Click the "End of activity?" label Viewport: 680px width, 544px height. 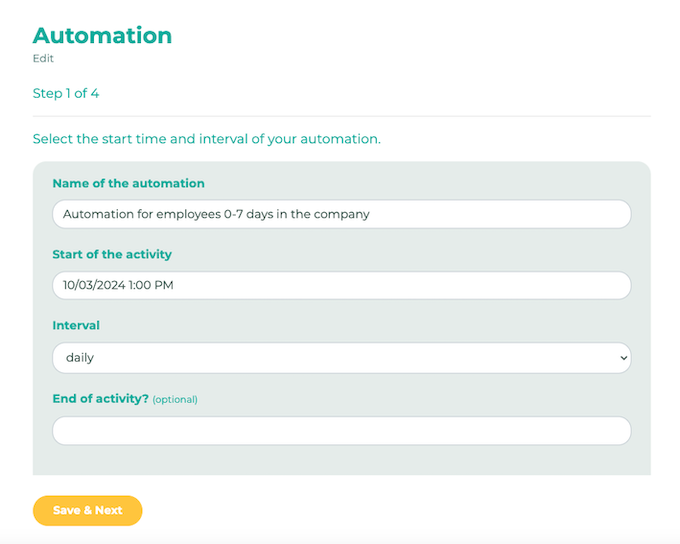pyautogui.click(x=100, y=399)
